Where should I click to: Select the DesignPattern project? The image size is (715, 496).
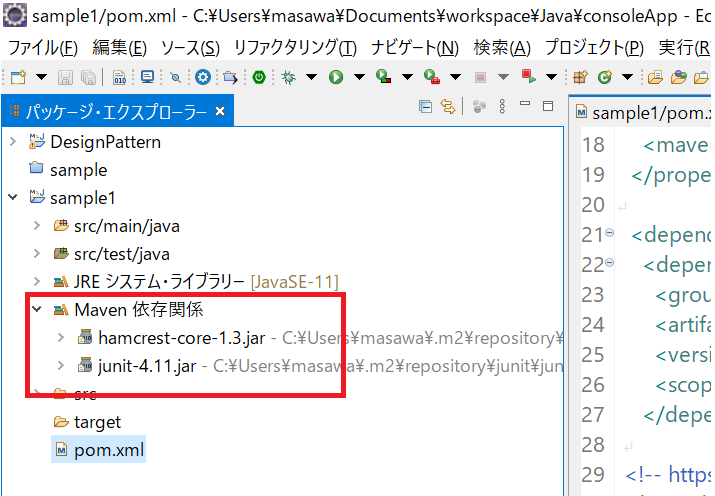(105, 142)
